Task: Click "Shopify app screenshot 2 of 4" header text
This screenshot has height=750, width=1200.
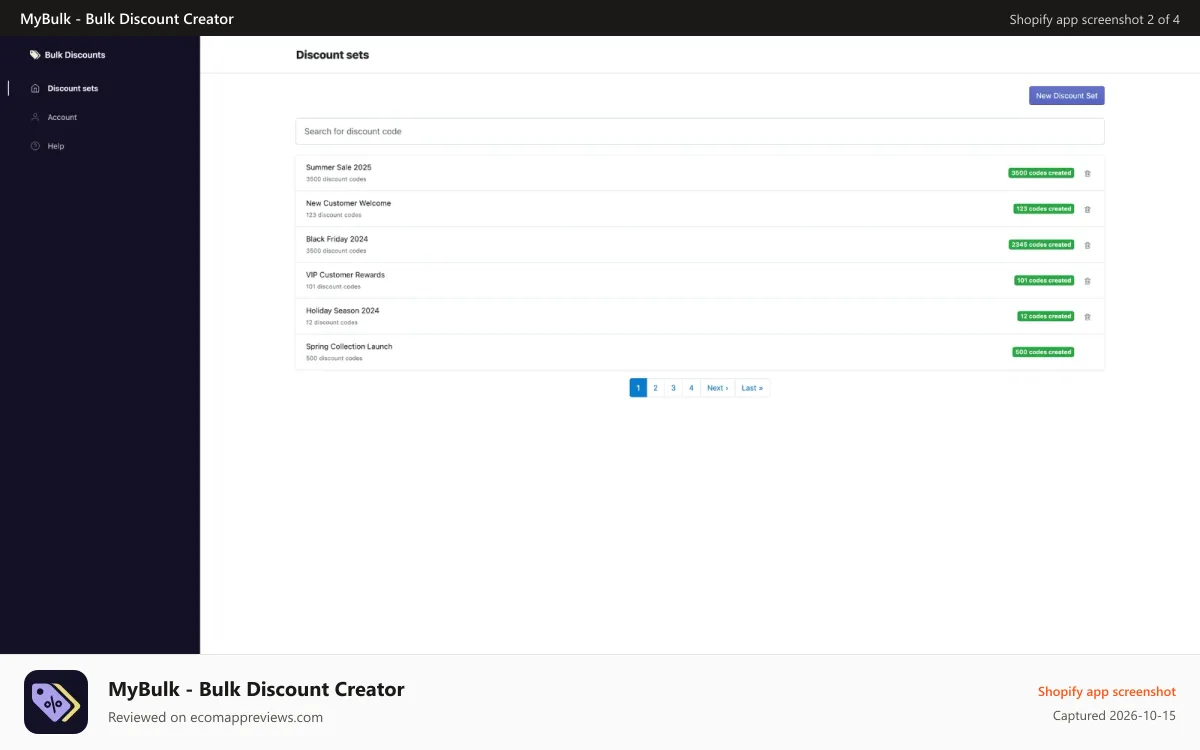Action: (x=1095, y=19)
